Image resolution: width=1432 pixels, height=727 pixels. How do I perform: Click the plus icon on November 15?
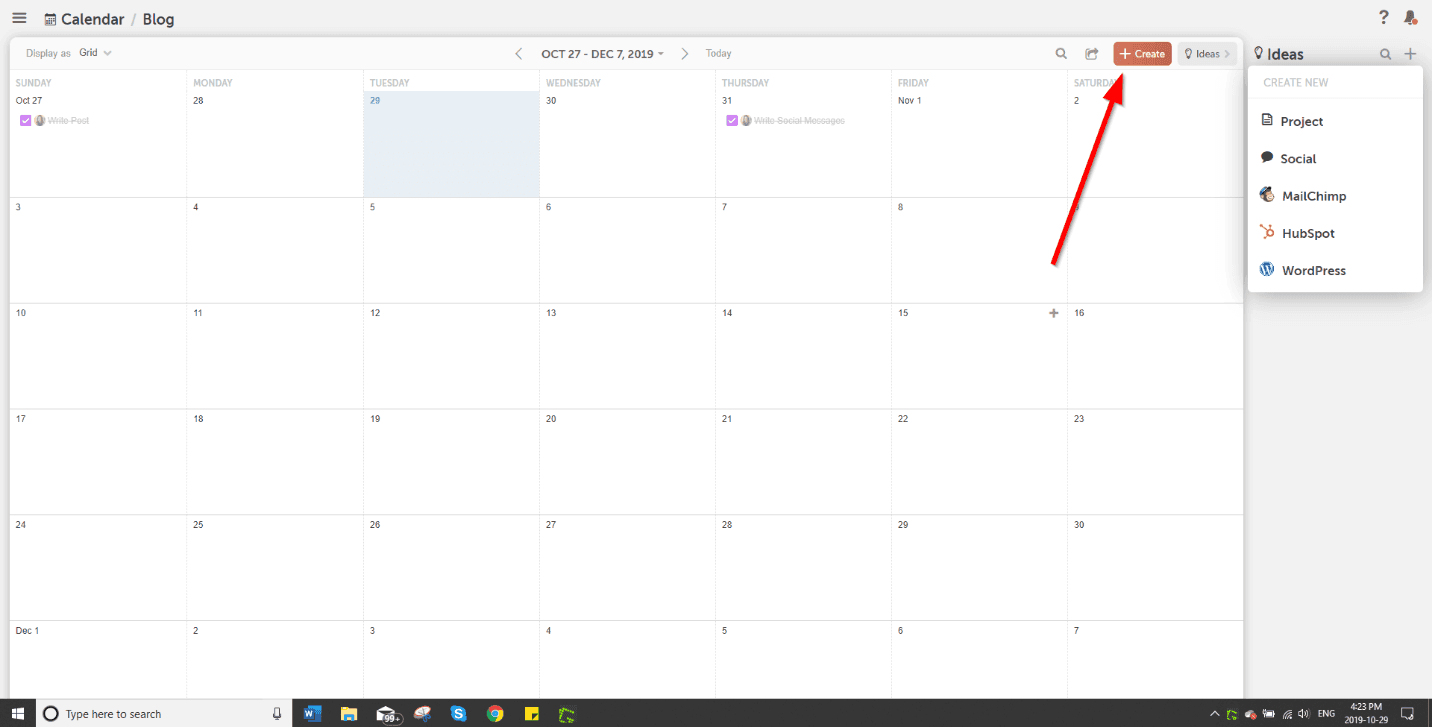pos(1053,313)
